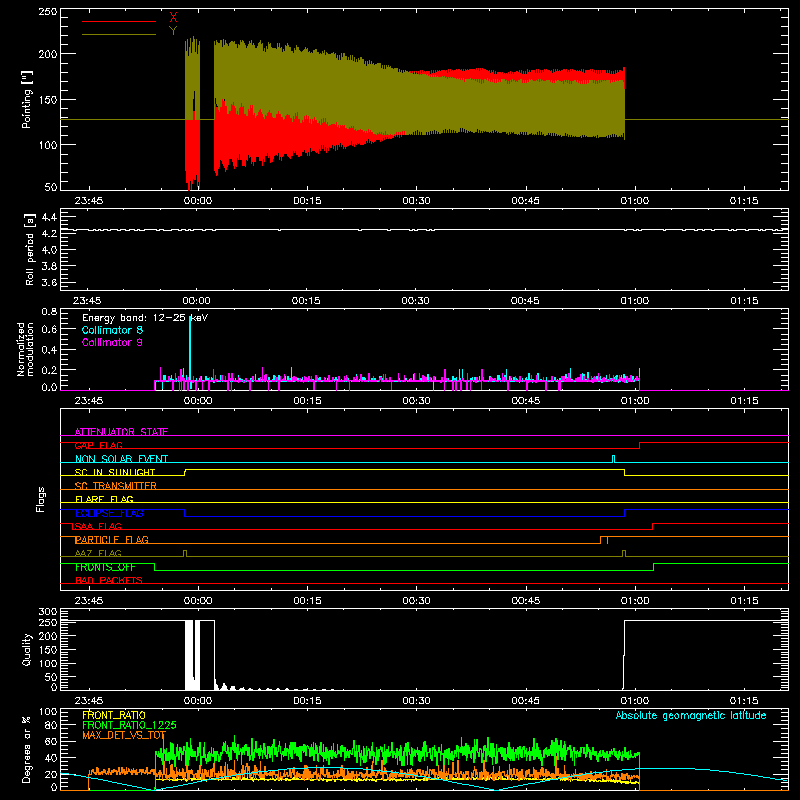Click the PARTICLE_FLAG pulse near 00:56

click(x=604, y=540)
